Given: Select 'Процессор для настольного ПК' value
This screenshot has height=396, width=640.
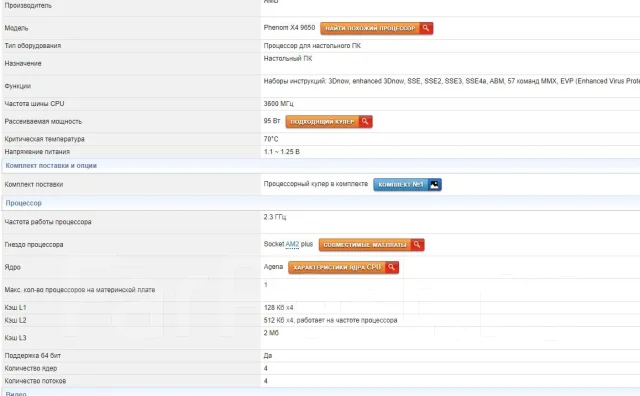Looking at the screenshot, I should tap(312, 46).
